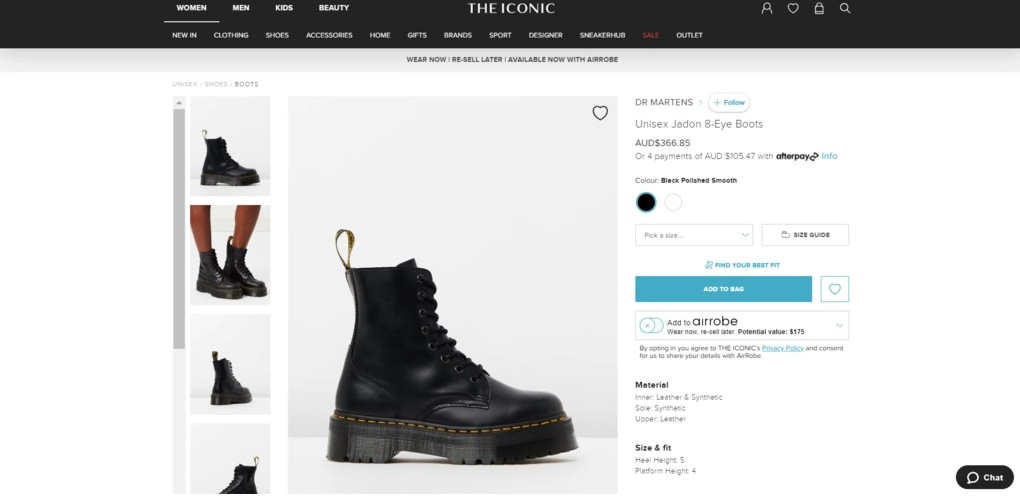Toggle the Add to AirRobe switch
This screenshot has width=1020, height=501.
pos(651,325)
